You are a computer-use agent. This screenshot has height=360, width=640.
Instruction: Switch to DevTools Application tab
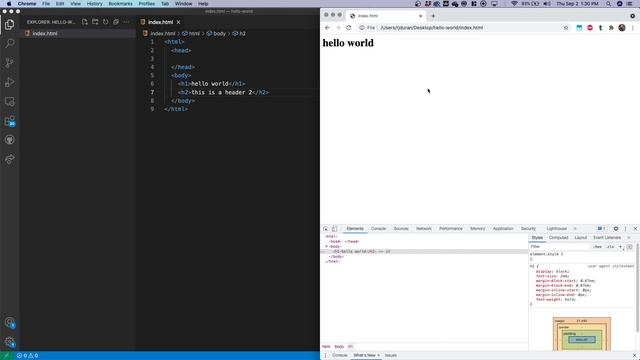(x=503, y=229)
